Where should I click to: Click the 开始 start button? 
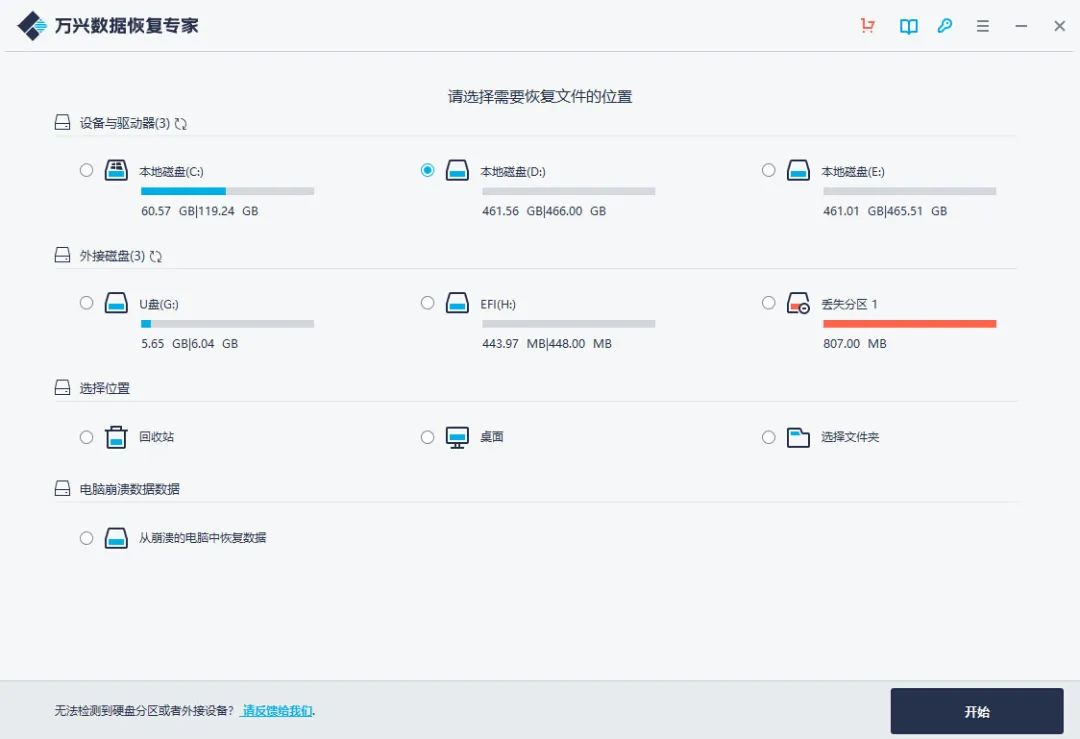[x=976, y=711]
